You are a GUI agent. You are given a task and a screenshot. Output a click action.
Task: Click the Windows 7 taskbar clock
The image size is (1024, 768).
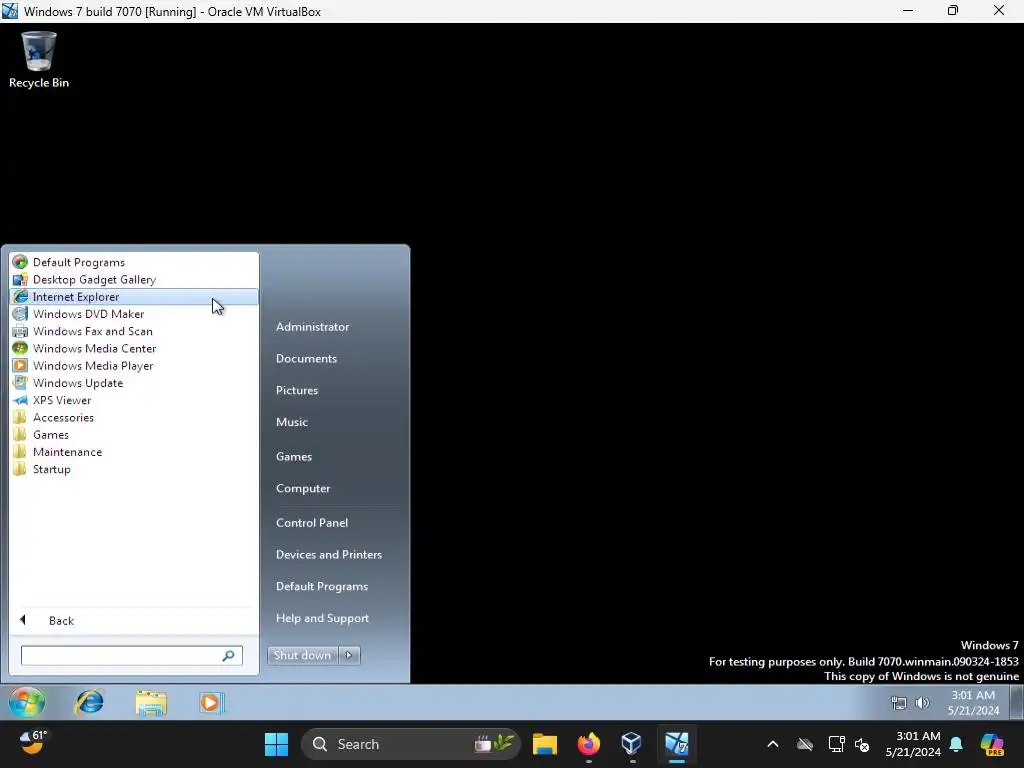pyautogui.click(x=973, y=703)
